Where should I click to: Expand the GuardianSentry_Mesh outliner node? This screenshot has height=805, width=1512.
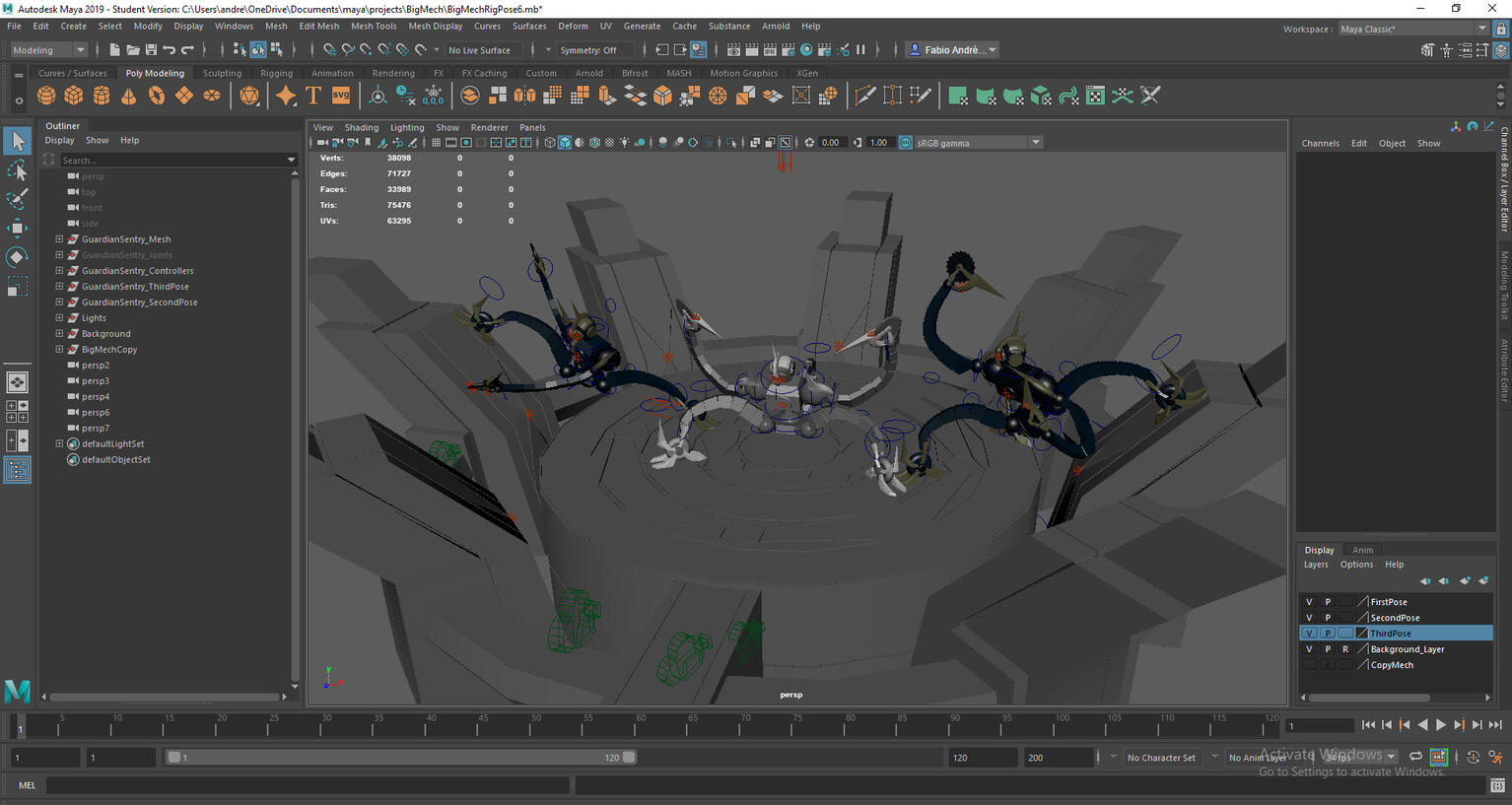click(59, 239)
